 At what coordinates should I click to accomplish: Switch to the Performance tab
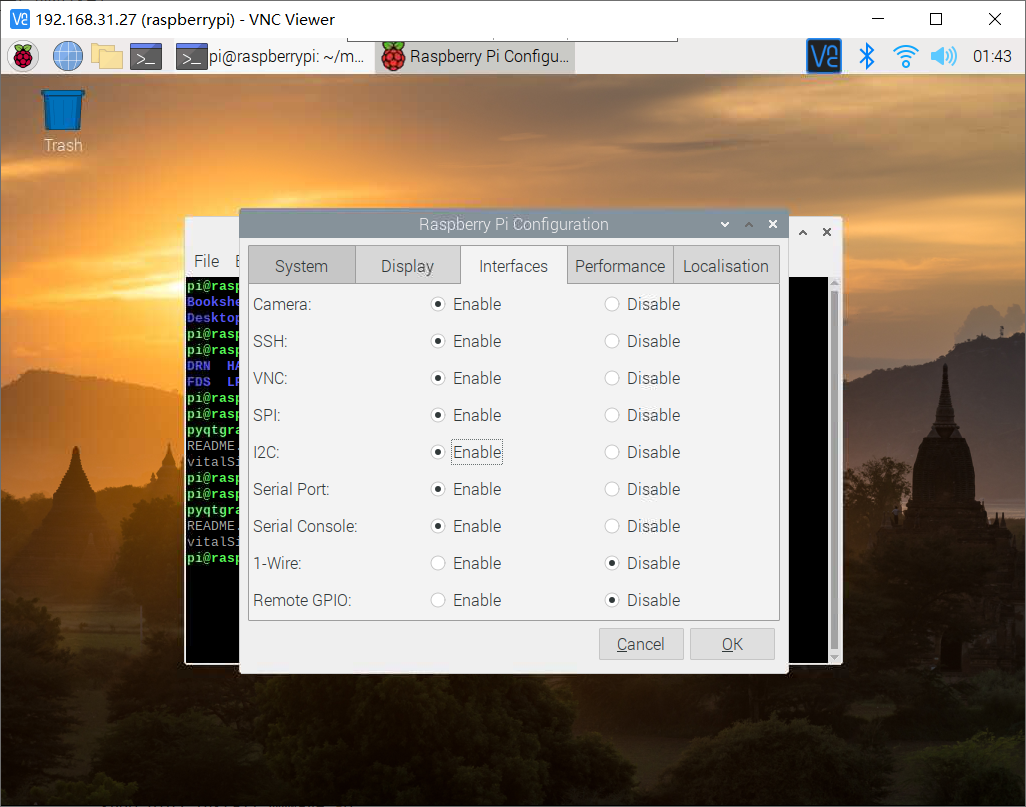coord(620,266)
